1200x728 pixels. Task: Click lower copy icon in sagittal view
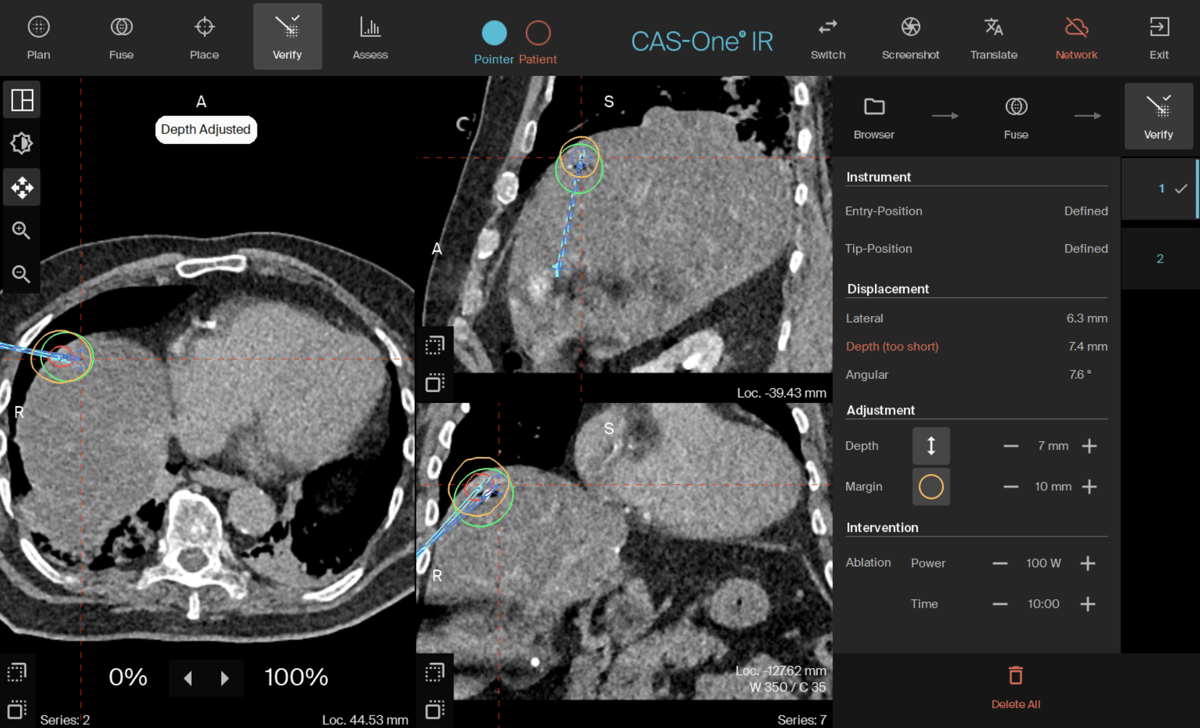pyautogui.click(x=435, y=383)
